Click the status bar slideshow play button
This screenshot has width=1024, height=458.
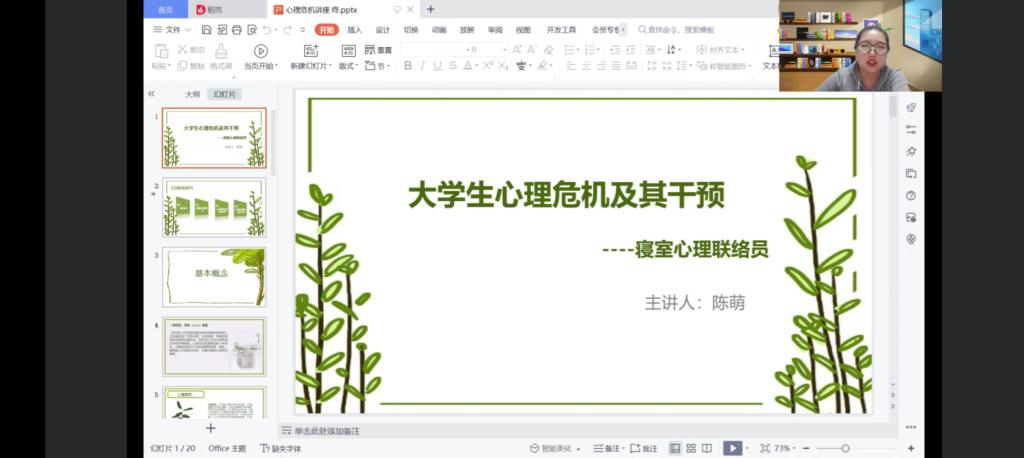(x=732, y=448)
